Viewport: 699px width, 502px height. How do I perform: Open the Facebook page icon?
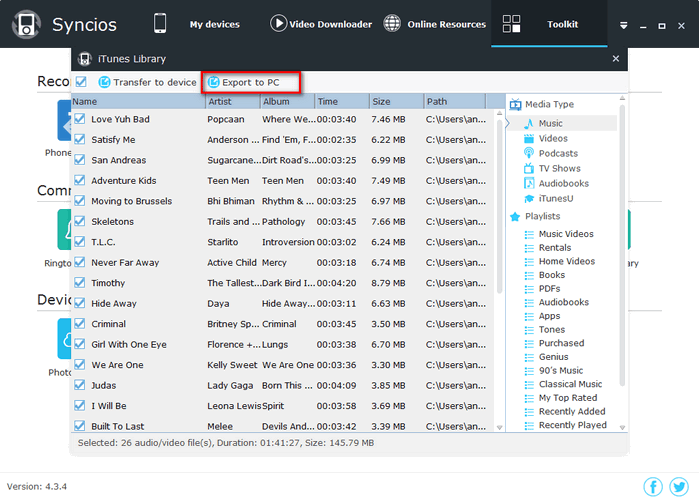click(x=653, y=486)
